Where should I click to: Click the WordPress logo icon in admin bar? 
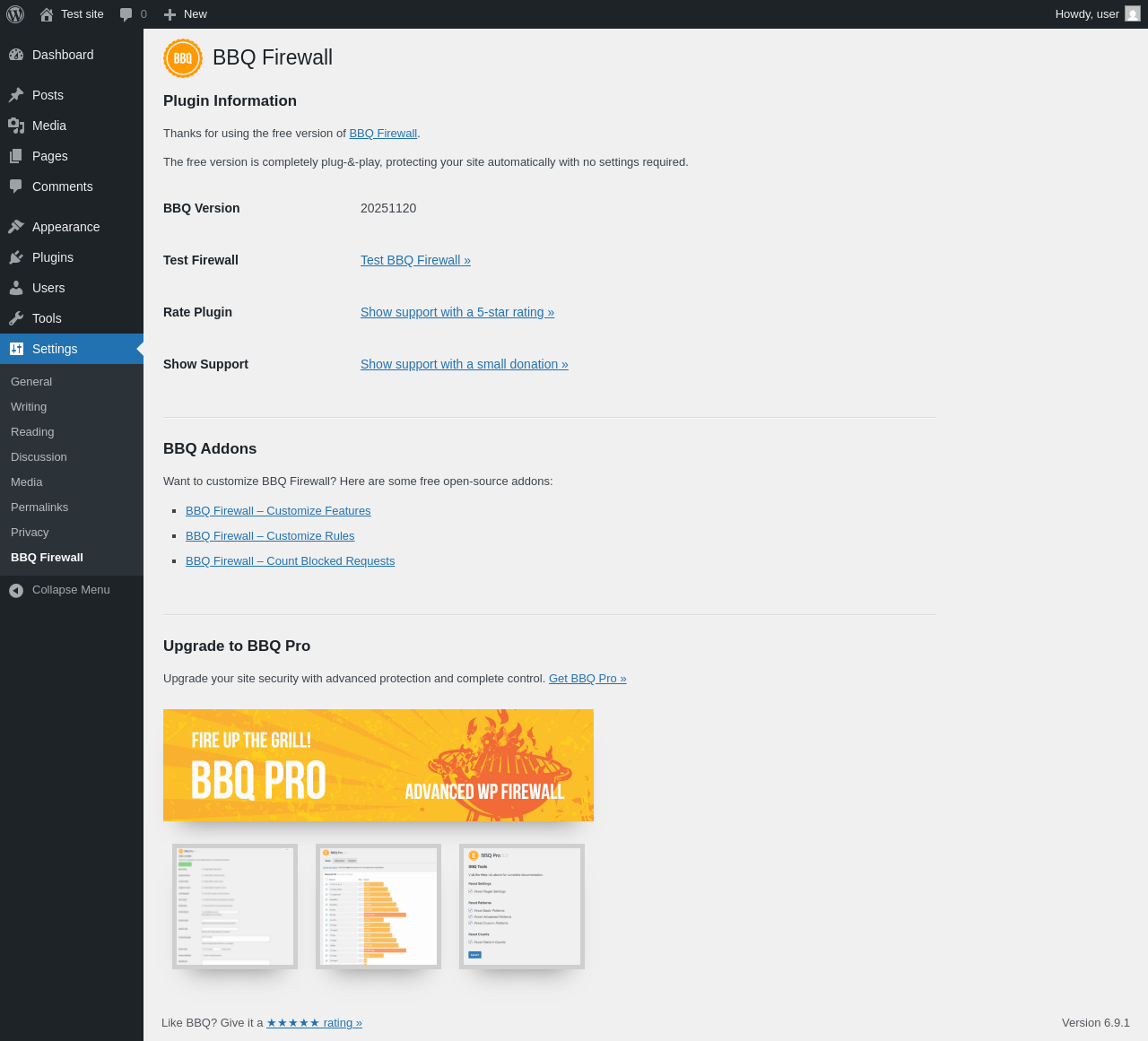pos(15,14)
